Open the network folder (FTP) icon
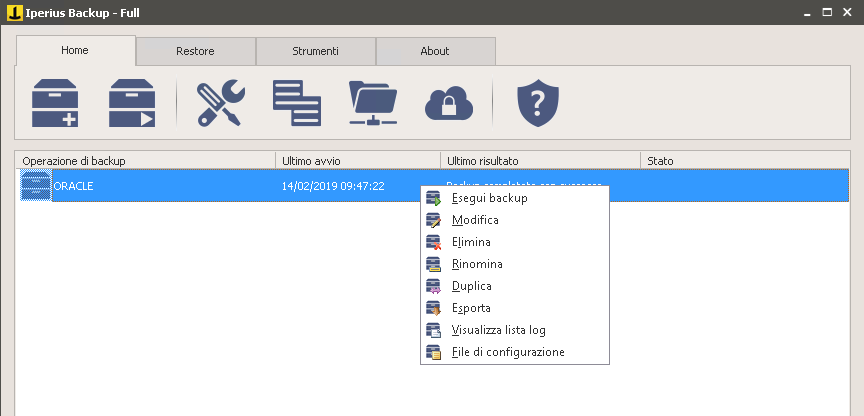Image resolution: width=864 pixels, height=416 pixels. [373, 102]
